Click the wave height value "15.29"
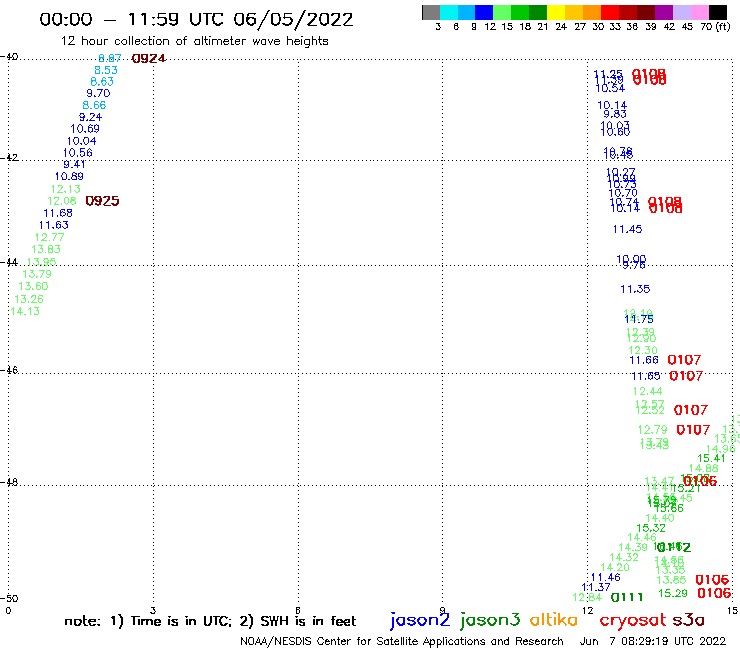The height and width of the screenshot is (650, 740). click(673, 593)
